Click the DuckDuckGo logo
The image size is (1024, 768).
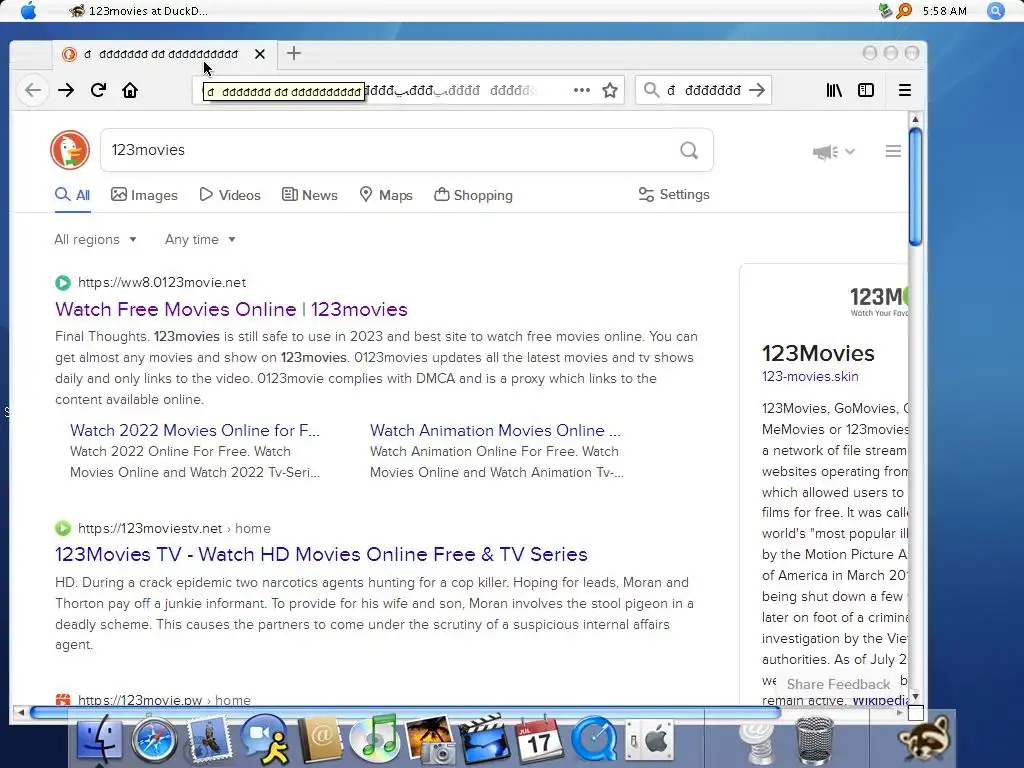pyautogui.click(x=70, y=150)
